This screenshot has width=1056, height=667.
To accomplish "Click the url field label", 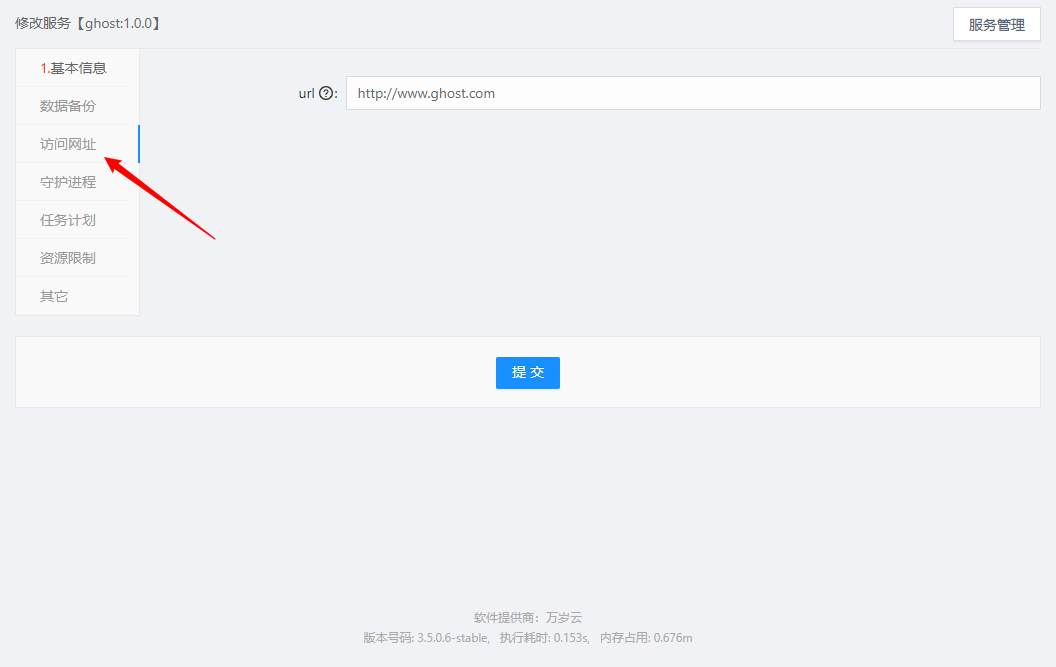I will (306, 94).
